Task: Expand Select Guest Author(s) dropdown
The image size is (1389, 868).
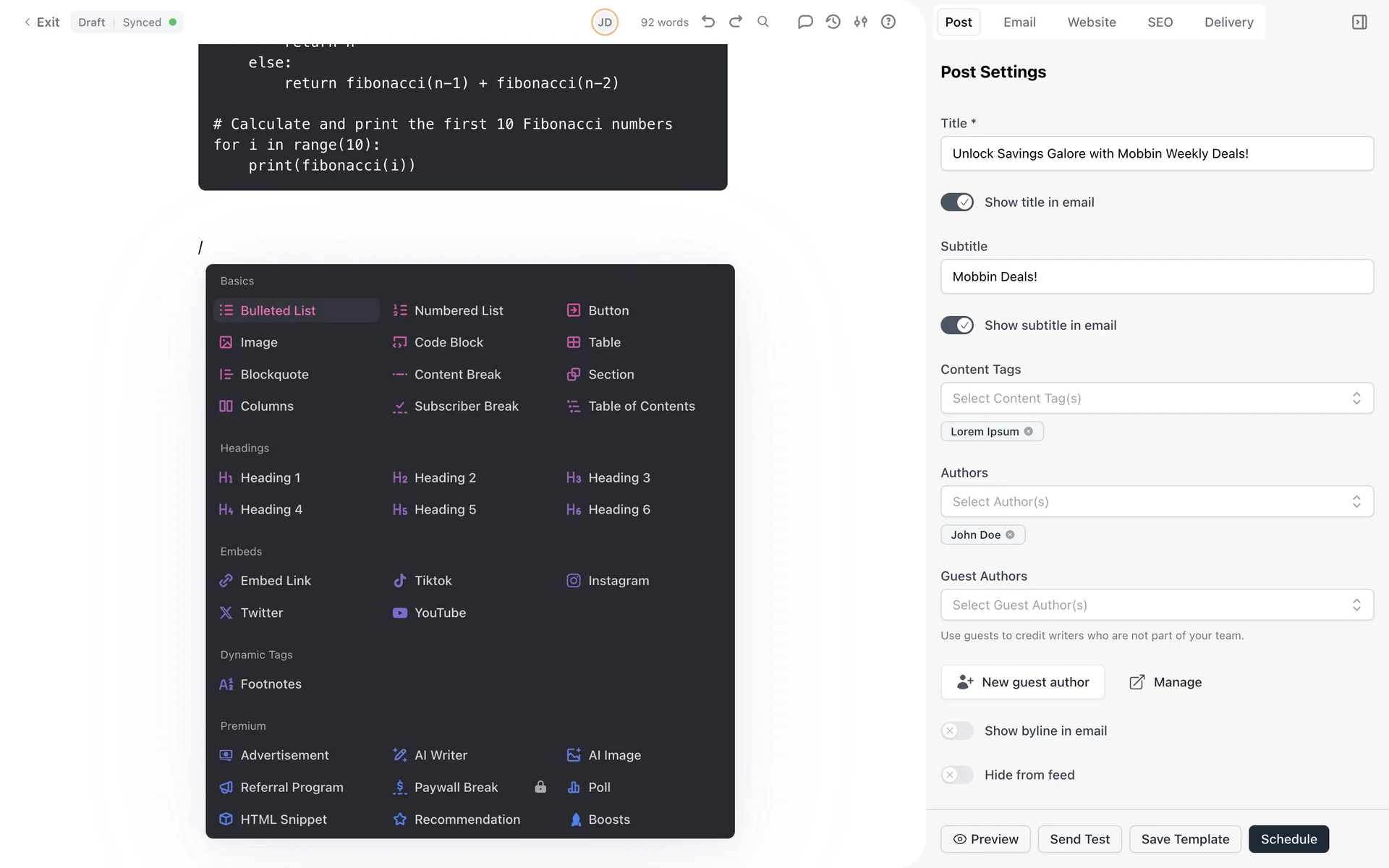Action: [1156, 605]
